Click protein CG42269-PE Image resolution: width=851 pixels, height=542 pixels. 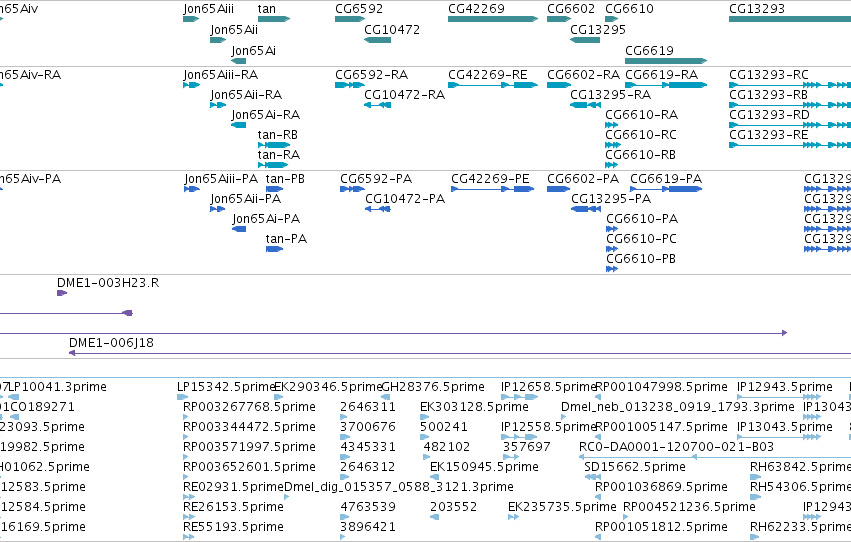point(490,178)
